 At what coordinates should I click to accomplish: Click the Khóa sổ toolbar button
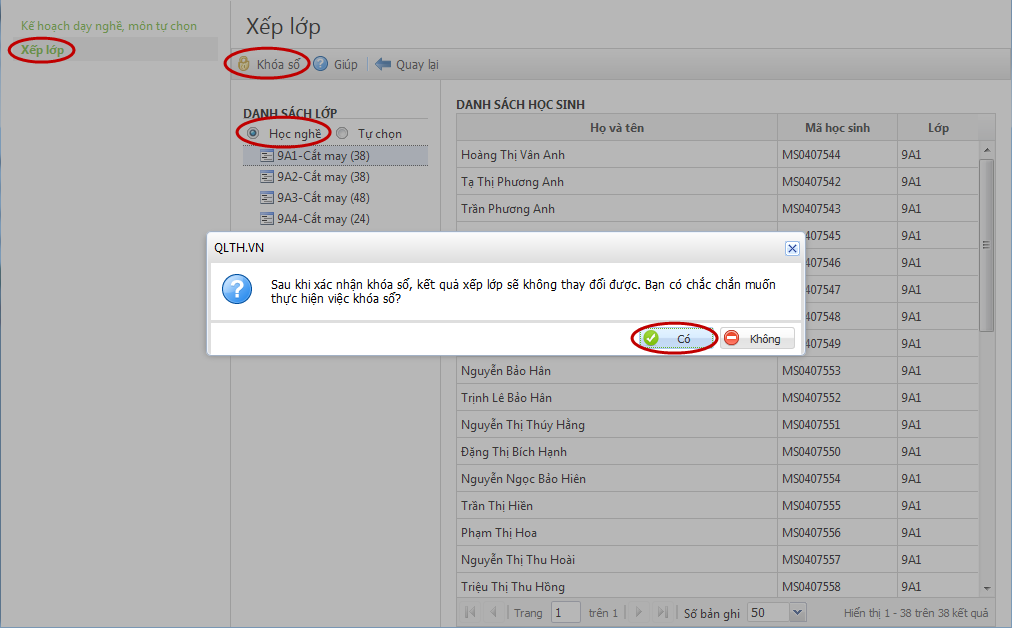[x=268, y=64]
